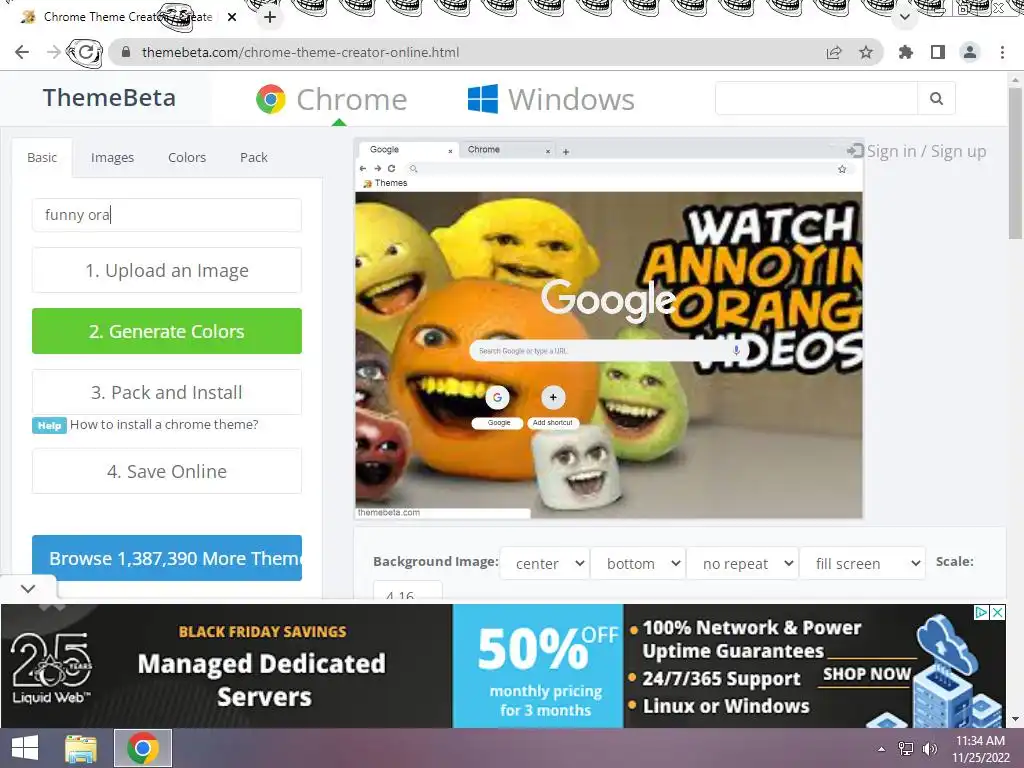Click the browser Back arrow

[x=22, y=52]
